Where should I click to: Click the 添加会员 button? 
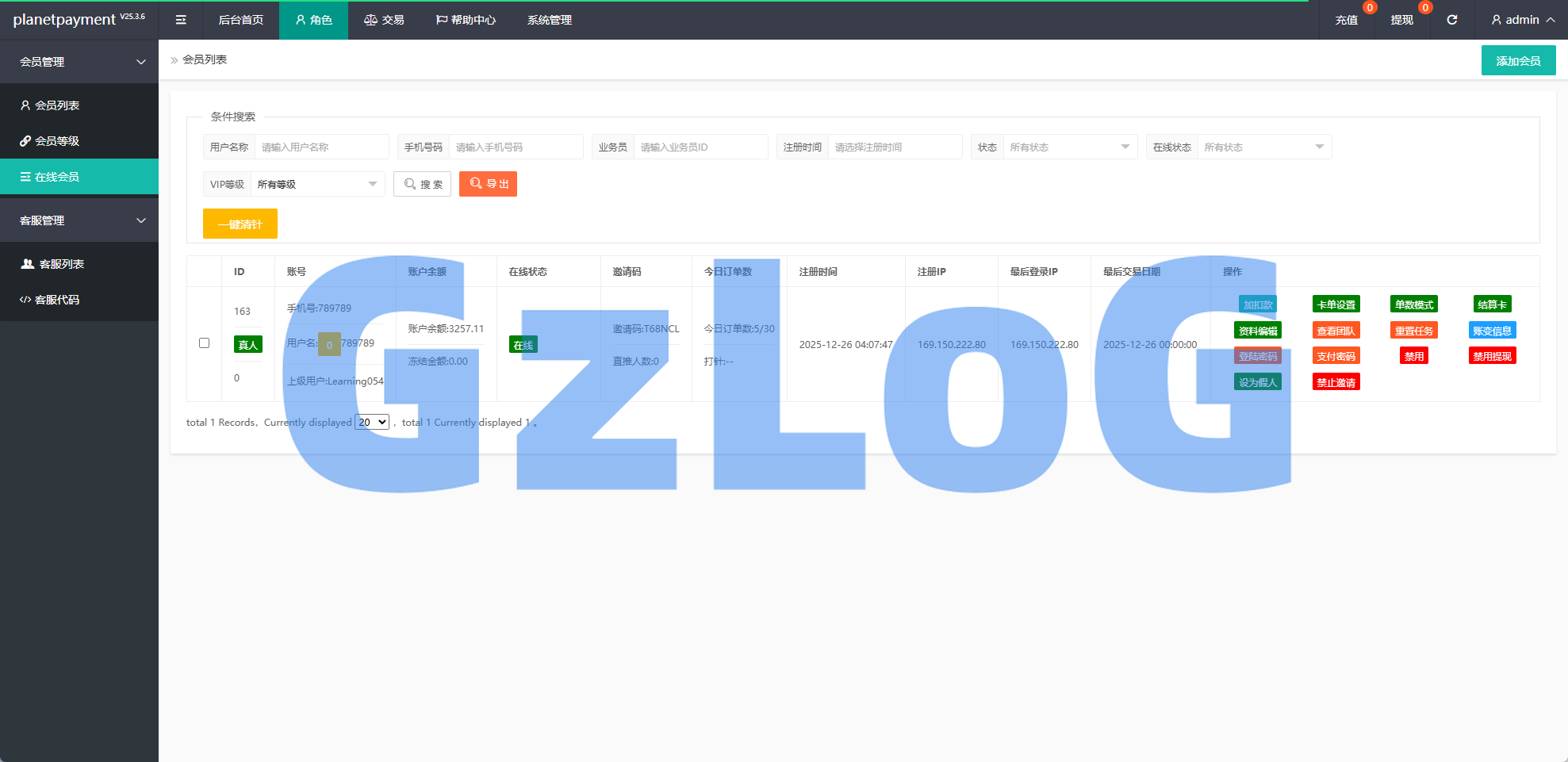(1518, 61)
